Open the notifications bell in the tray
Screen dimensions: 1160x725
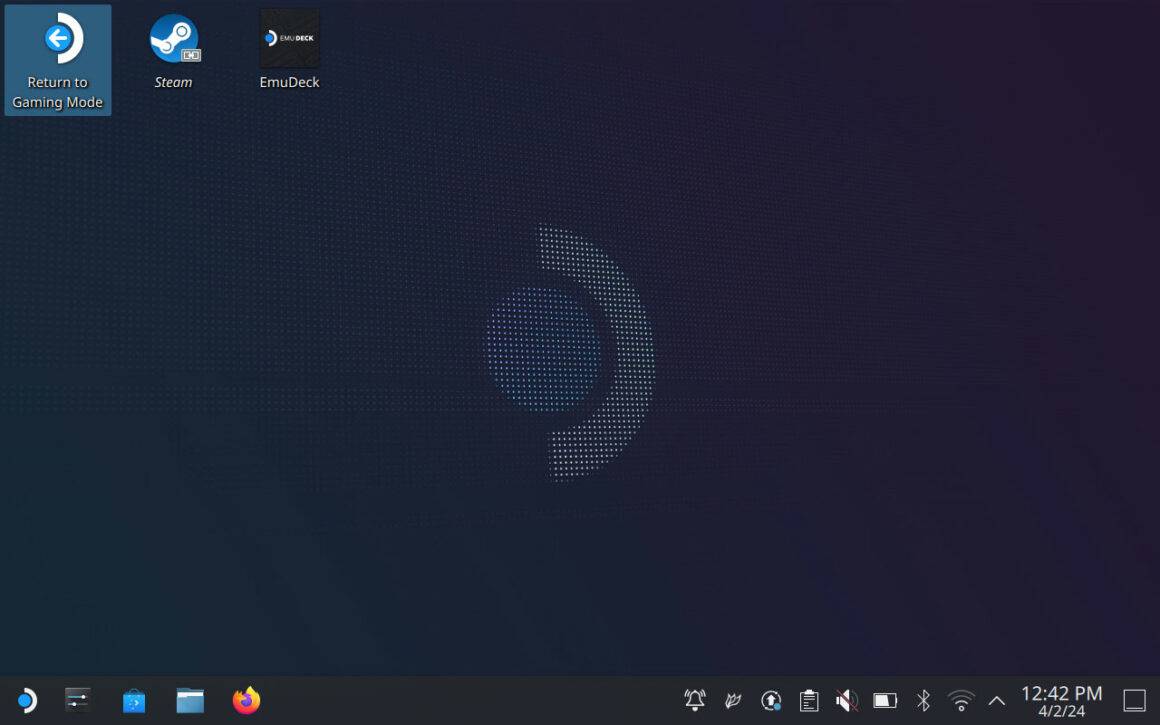pos(695,700)
